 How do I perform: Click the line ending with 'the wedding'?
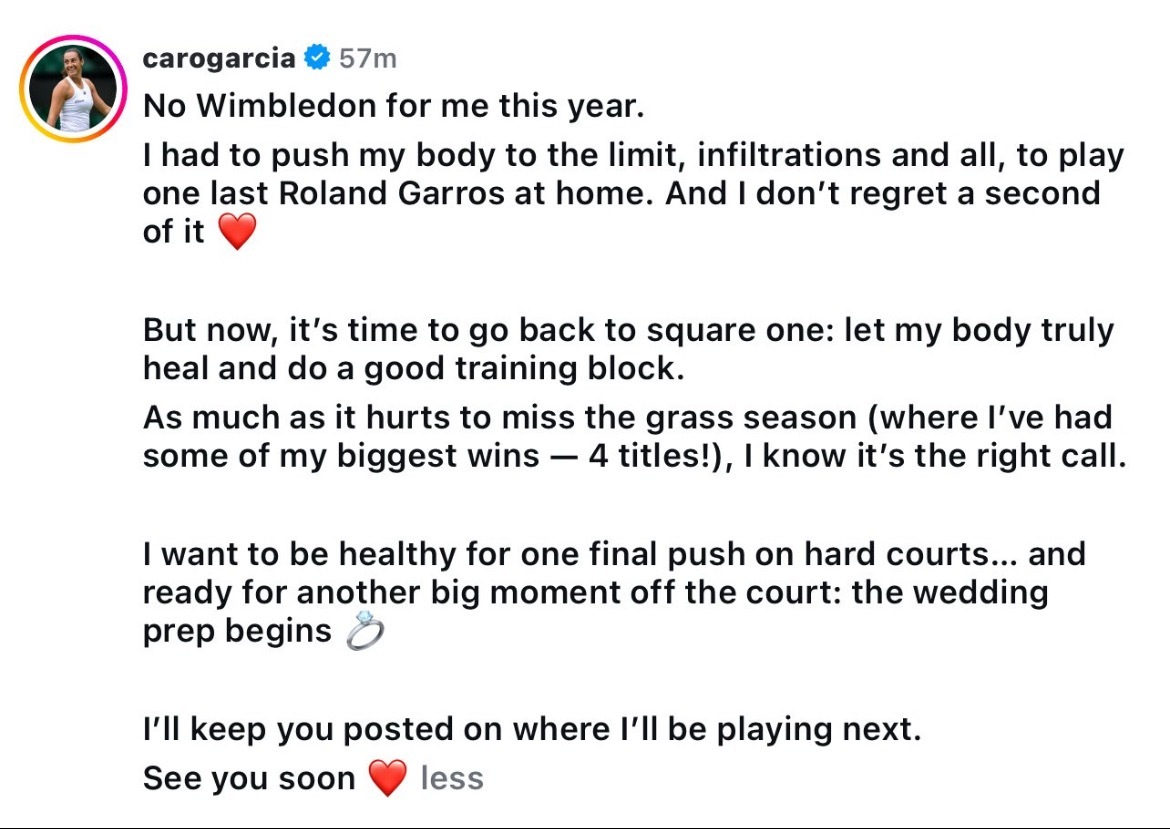point(595,592)
